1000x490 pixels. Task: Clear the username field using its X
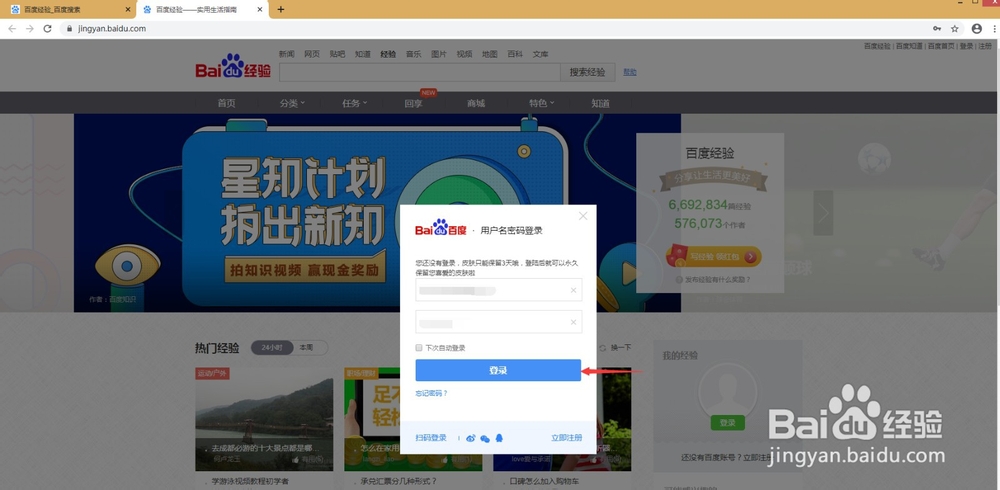(x=573, y=290)
